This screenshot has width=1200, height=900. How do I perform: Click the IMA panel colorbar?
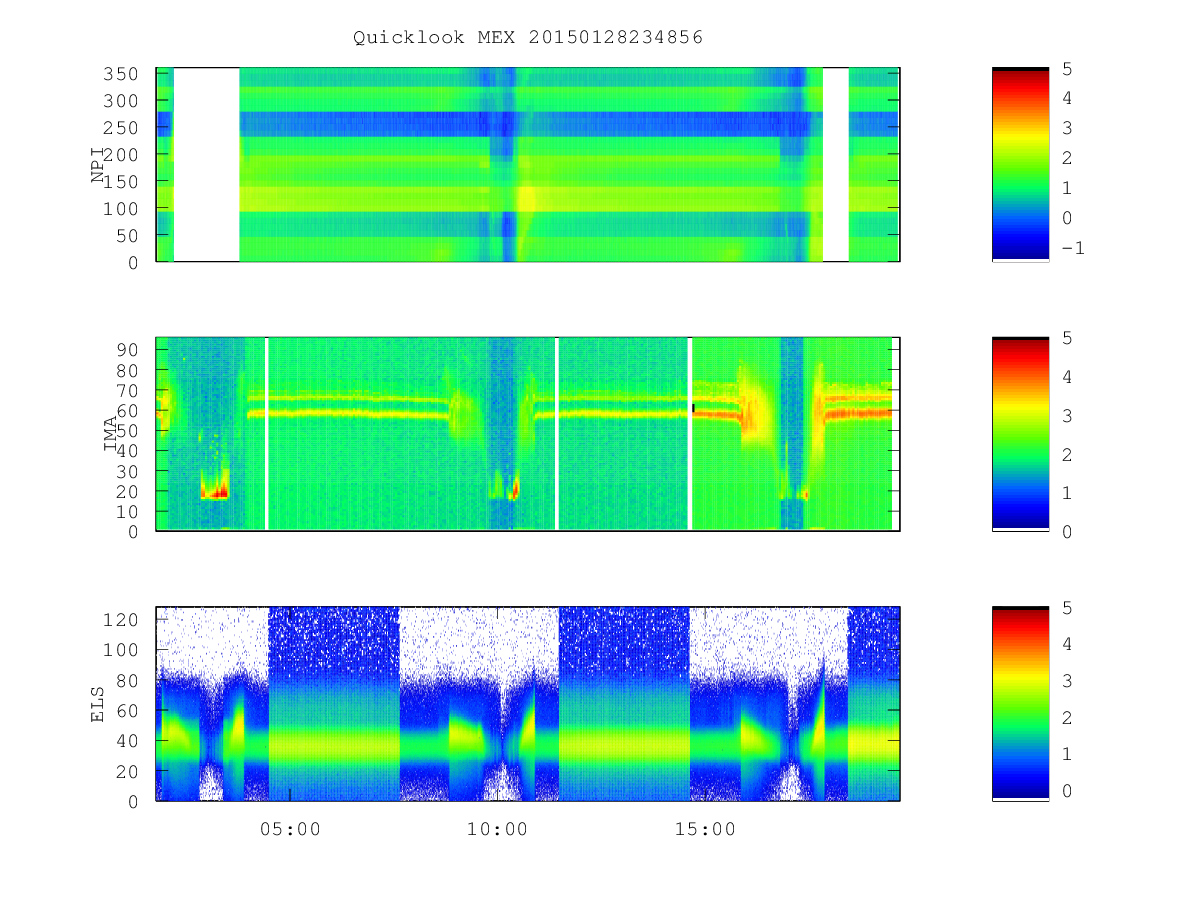[1020, 433]
